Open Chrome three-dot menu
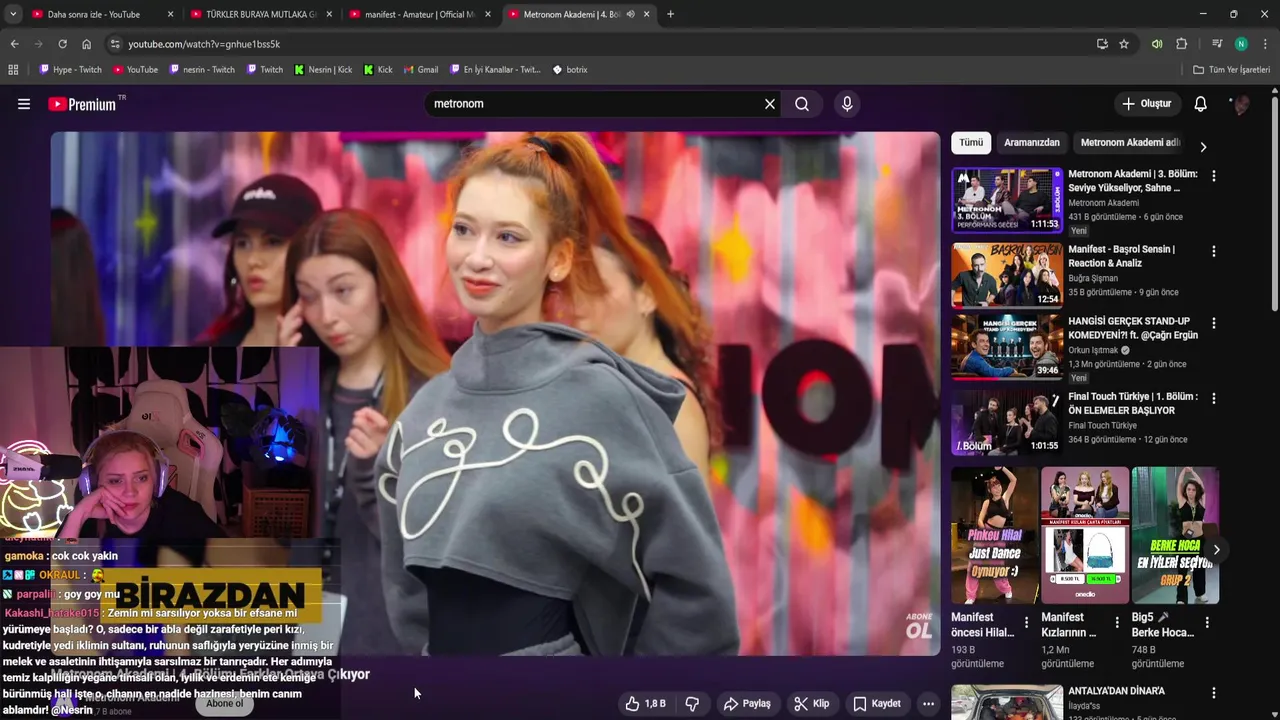 (1265, 44)
